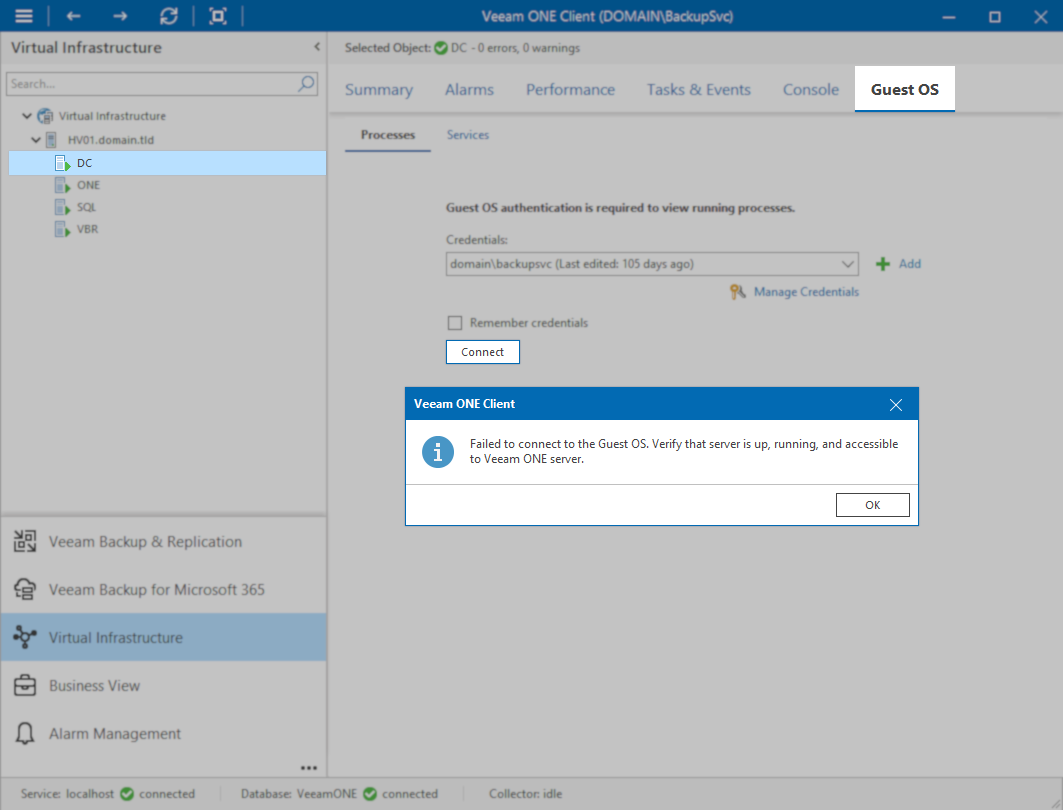Open Veeam Backup for Microsoft 365 view
Screen dimensions: 1063x810
point(163,589)
